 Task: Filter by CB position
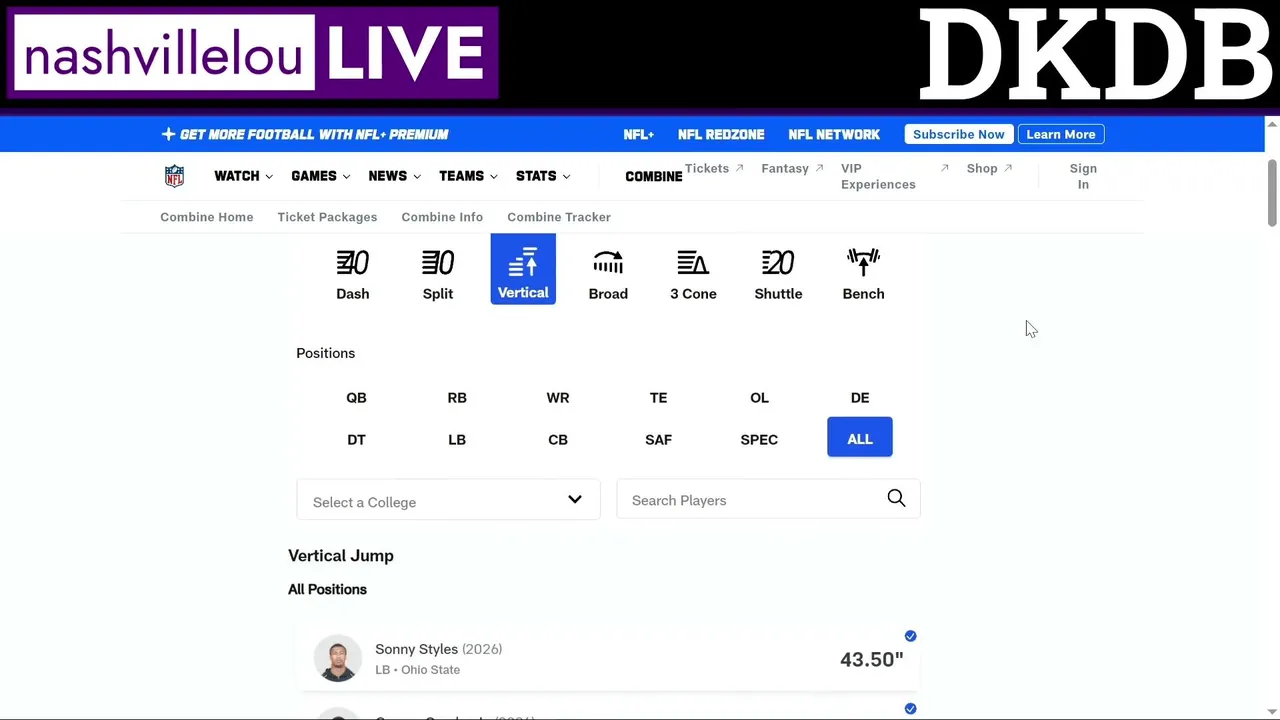click(x=558, y=440)
